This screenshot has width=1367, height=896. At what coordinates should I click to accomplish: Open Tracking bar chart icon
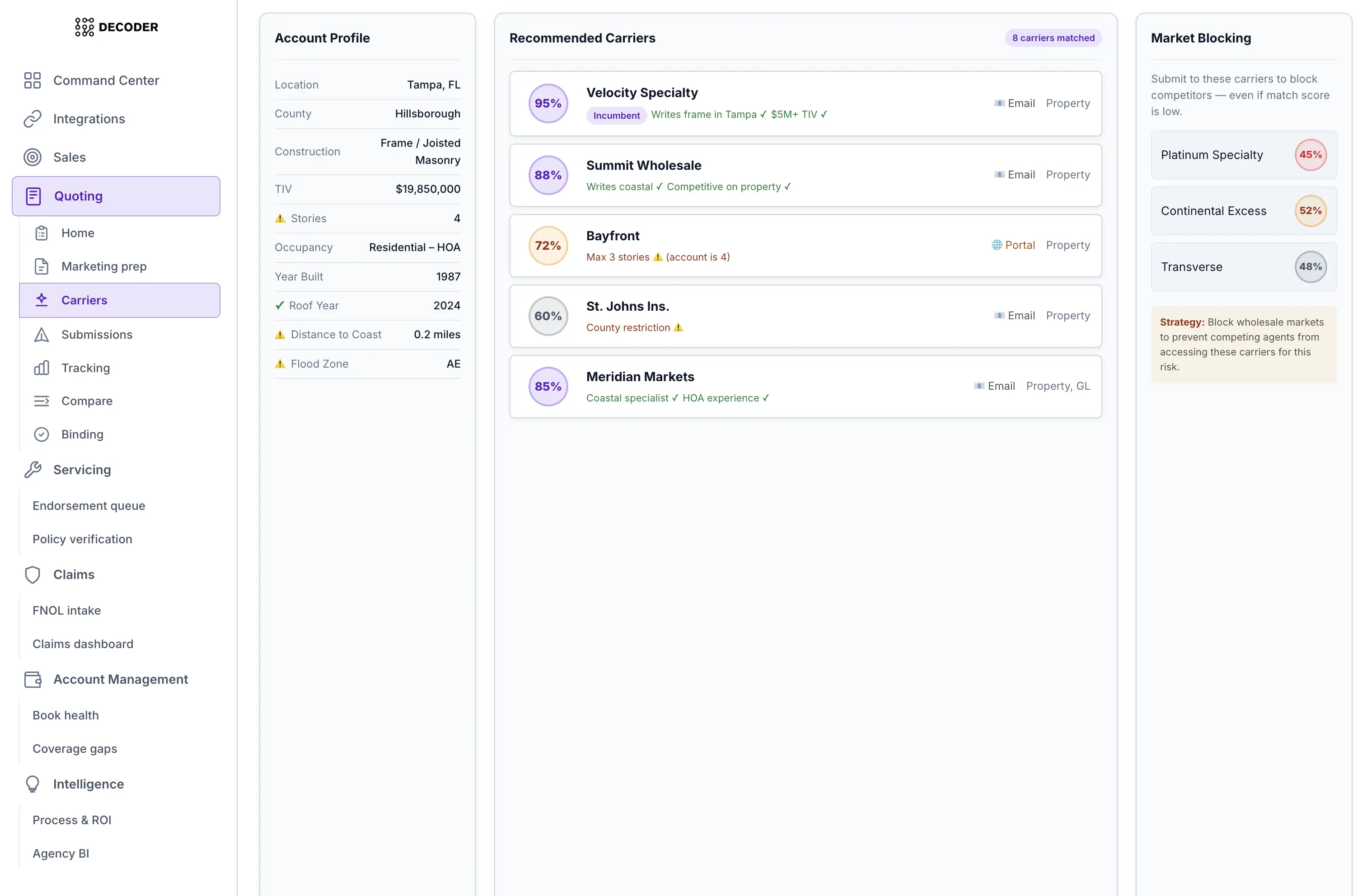click(42, 368)
